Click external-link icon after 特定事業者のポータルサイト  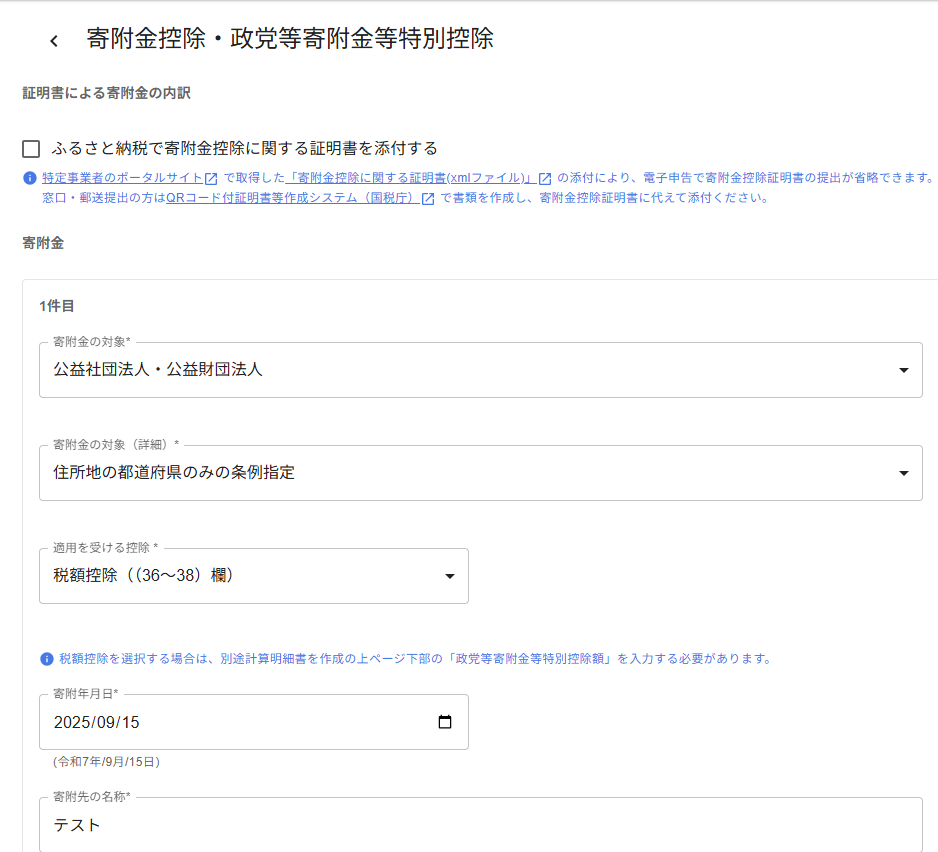click(211, 178)
